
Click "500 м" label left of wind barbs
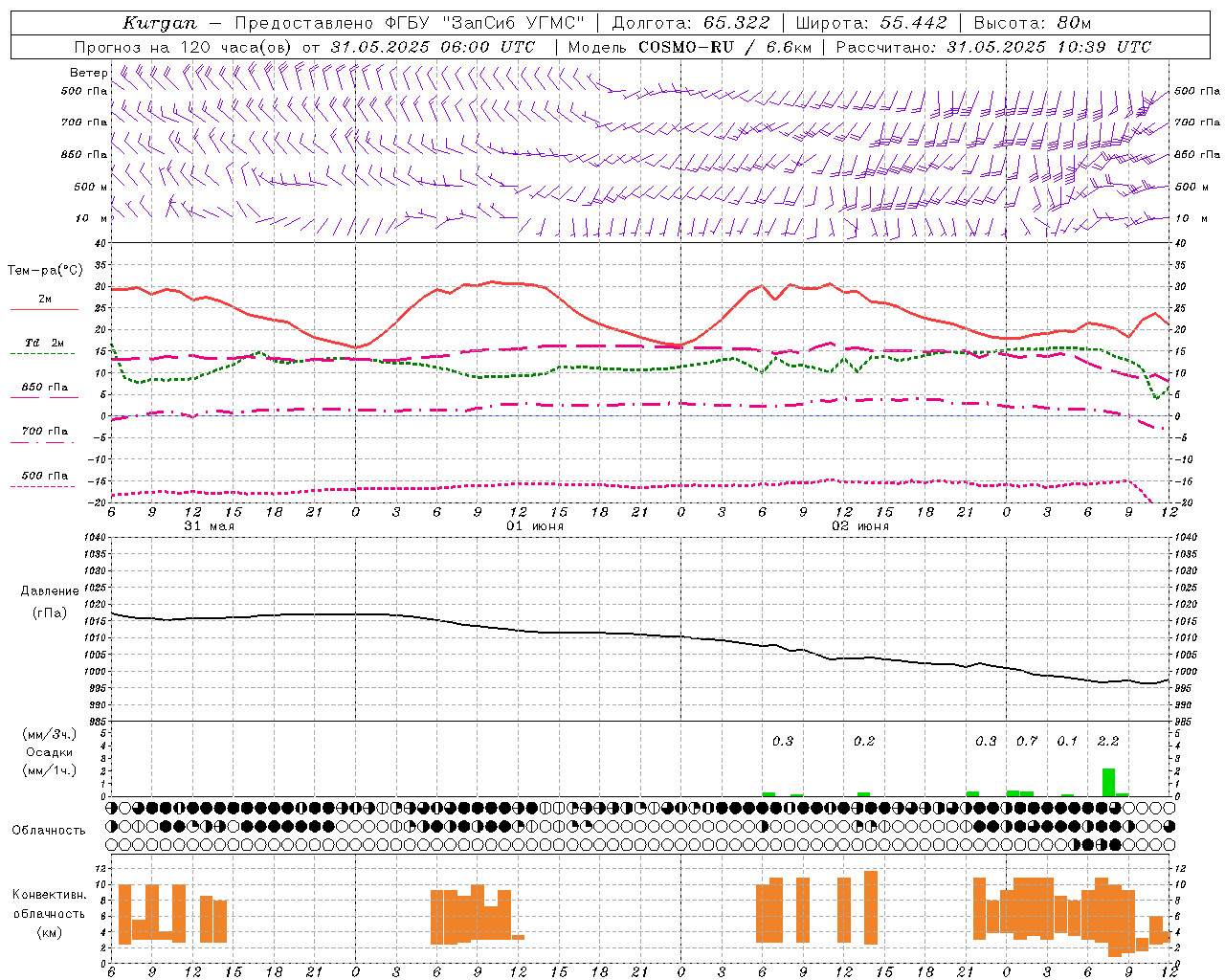point(91,187)
